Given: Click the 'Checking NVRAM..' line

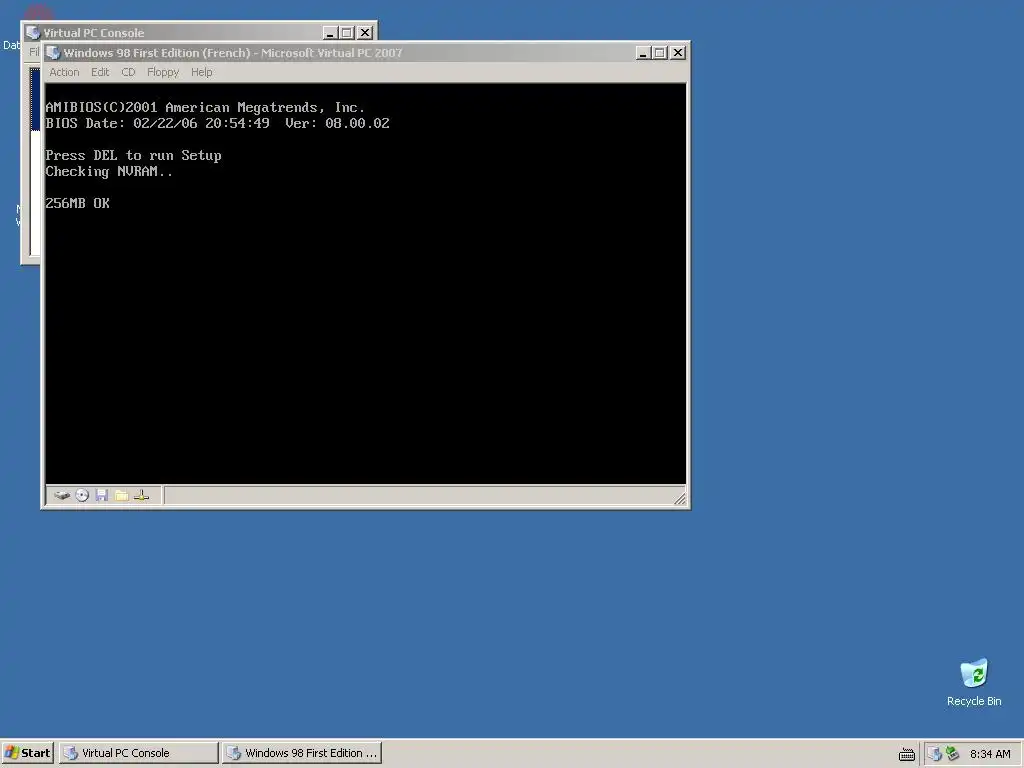Looking at the screenshot, I should pos(109,171).
